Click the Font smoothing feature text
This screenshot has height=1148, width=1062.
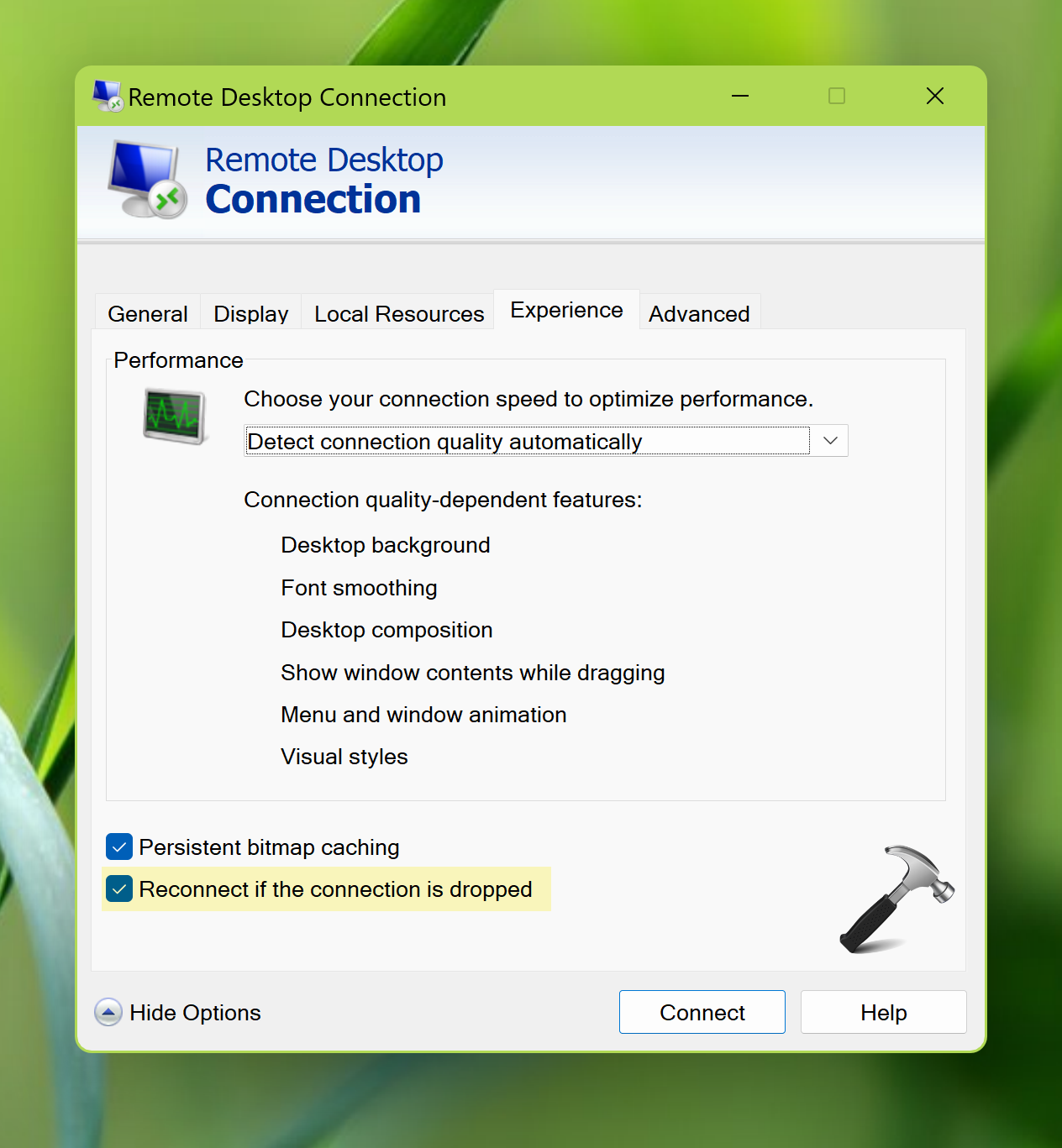point(360,588)
